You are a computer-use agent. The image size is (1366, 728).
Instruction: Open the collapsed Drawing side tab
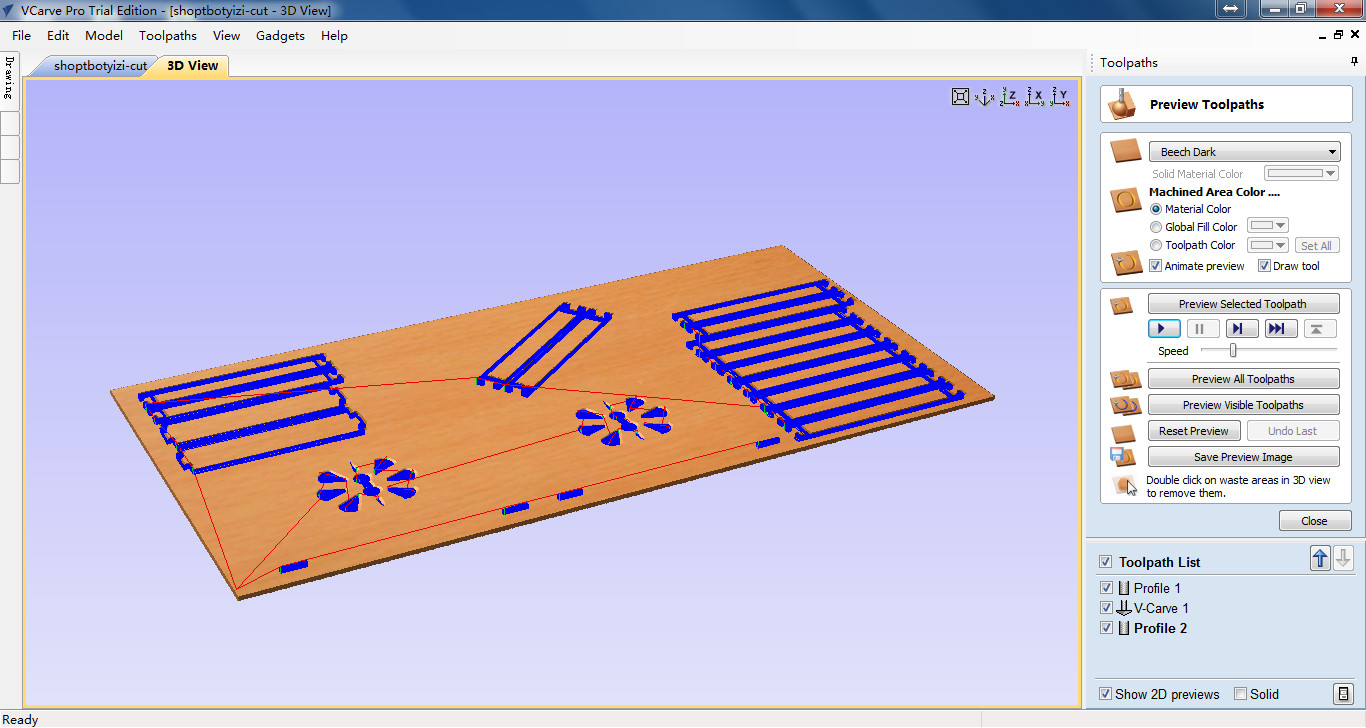pyautogui.click(x=9, y=79)
